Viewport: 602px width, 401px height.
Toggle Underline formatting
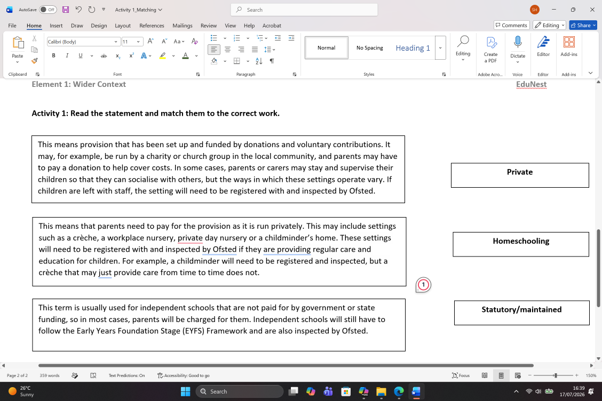(x=81, y=56)
